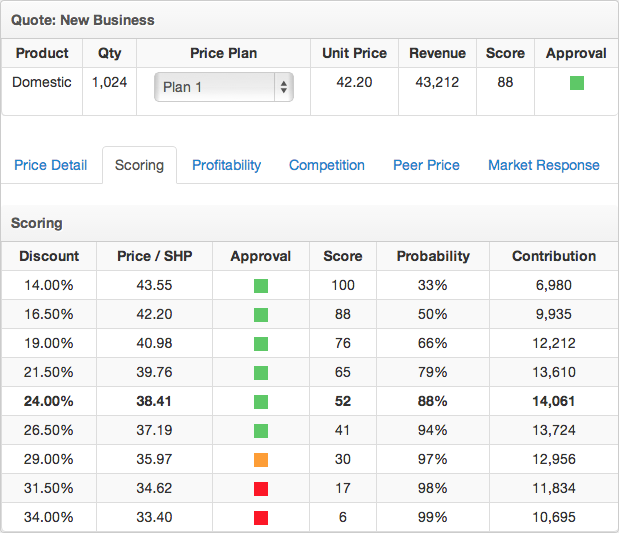Click the 1,024 quantity cell
The image size is (619, 533).
[x=109, y=82]
